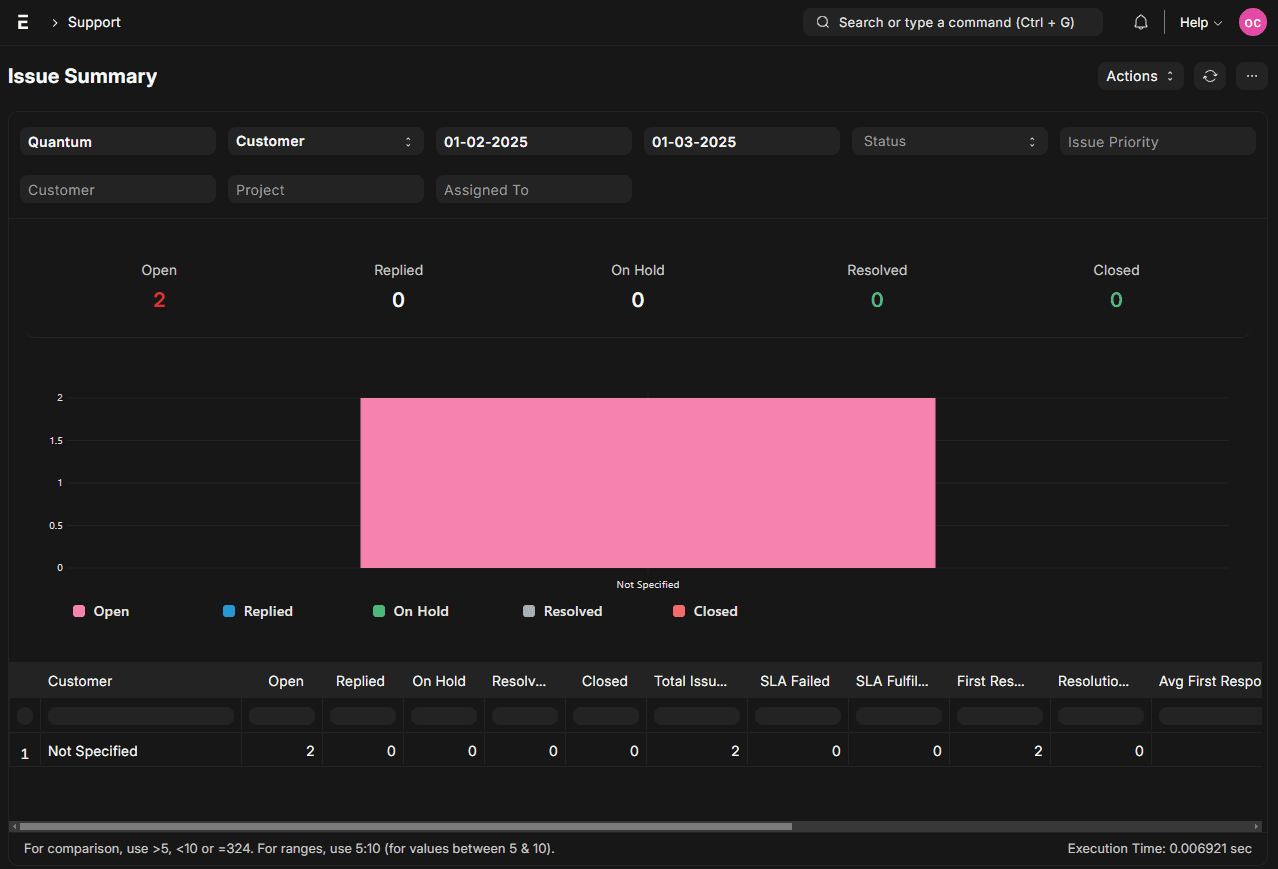Click the pink Not Specified chart bar
The height and width of the screenshot is (869, 1278).
(648, 483)
